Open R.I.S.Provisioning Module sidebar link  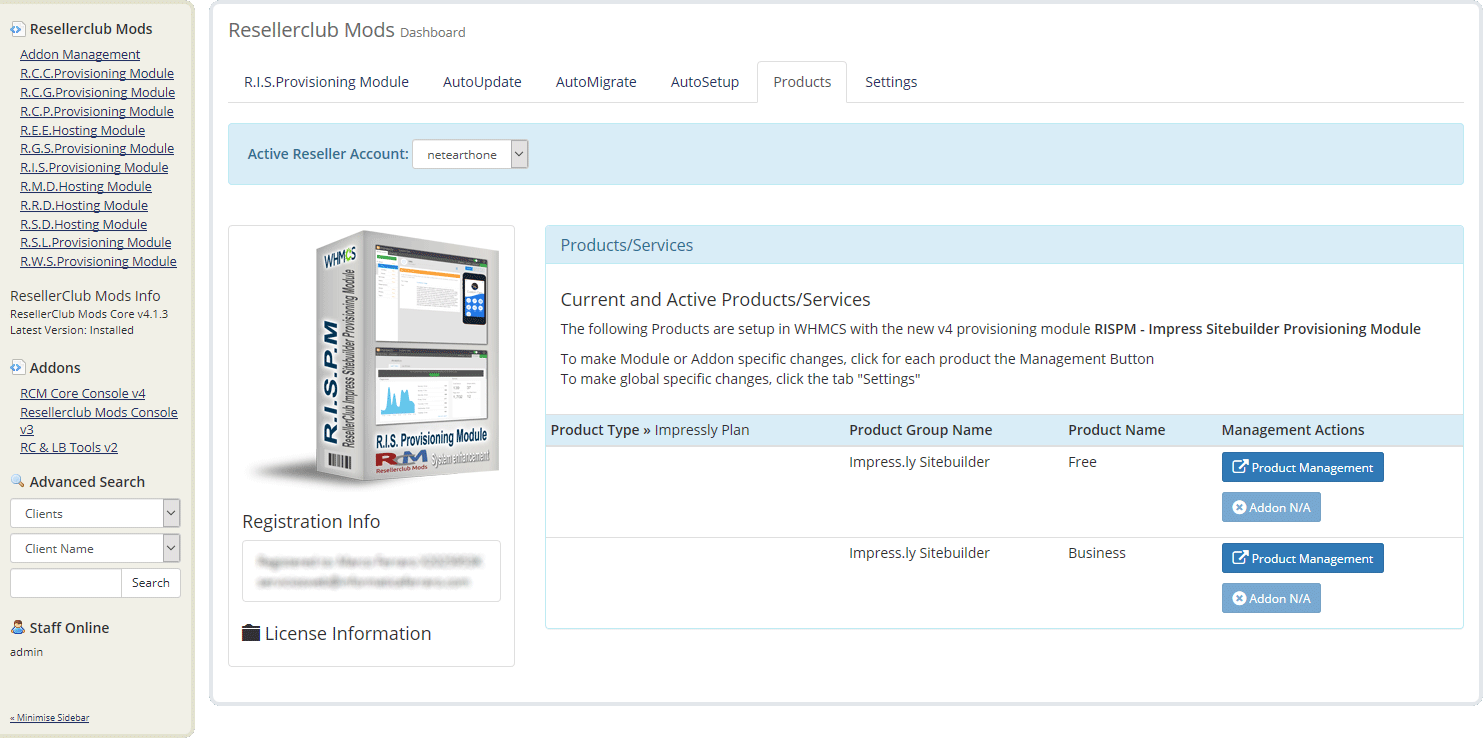[x=94, y=167]
